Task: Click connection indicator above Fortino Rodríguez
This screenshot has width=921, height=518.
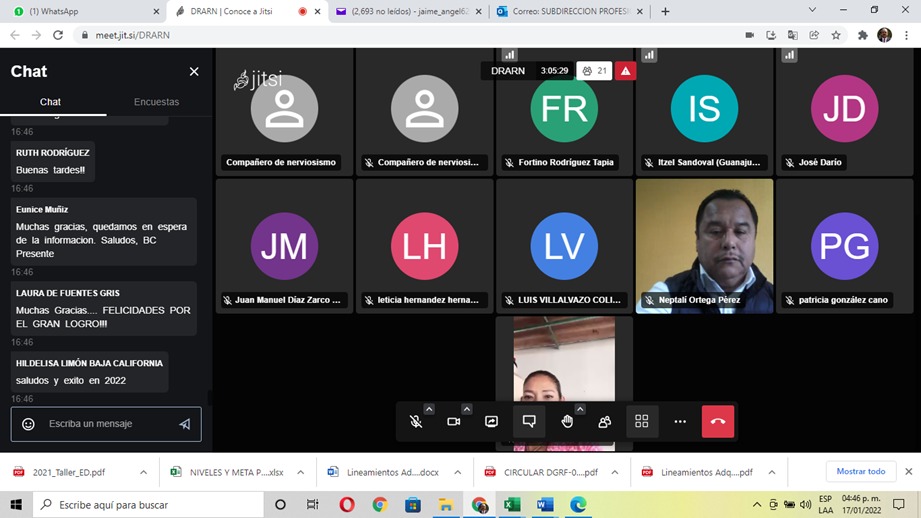Action: point(509,55)
